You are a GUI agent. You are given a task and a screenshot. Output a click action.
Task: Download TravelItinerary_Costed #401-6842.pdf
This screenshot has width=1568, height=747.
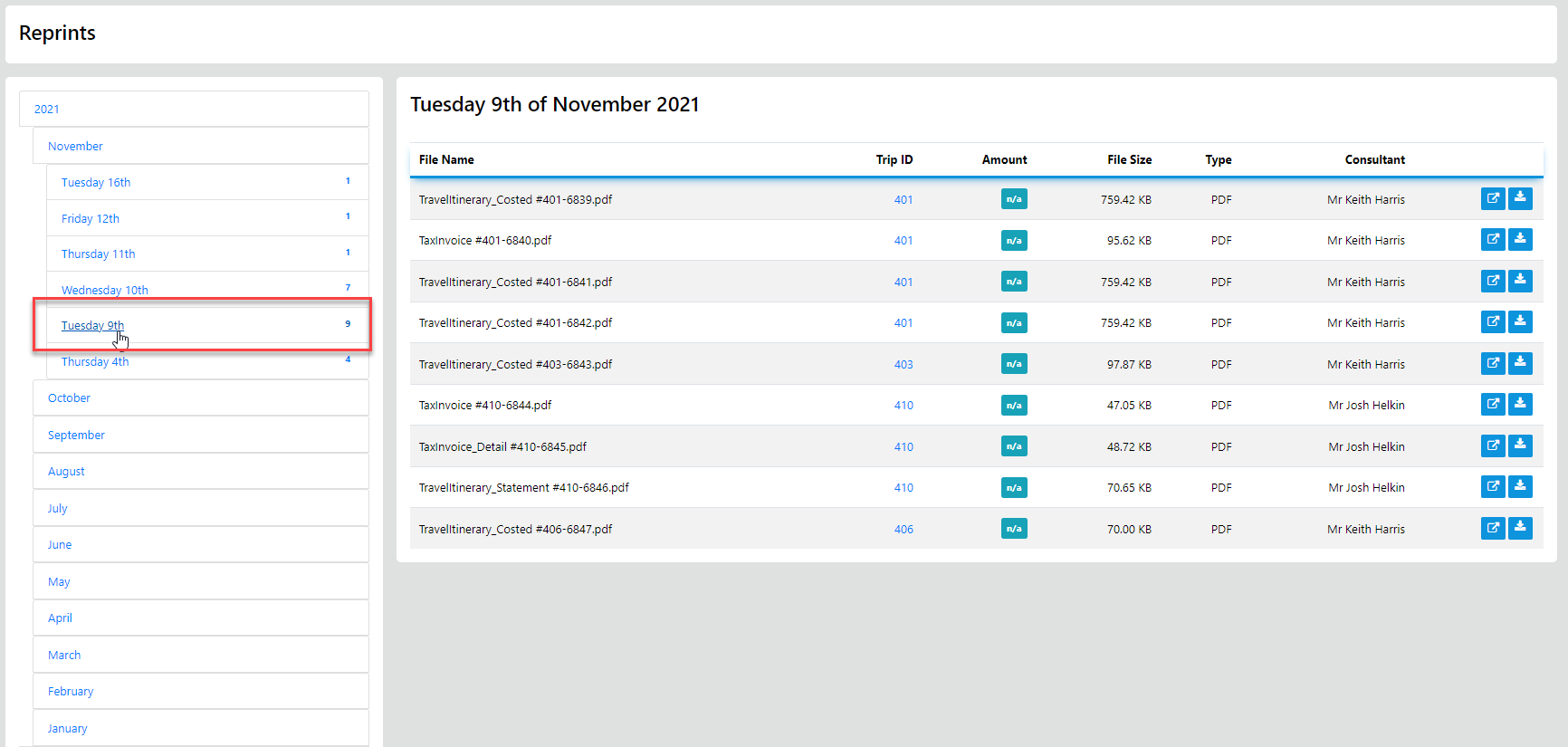(1520, 322)
